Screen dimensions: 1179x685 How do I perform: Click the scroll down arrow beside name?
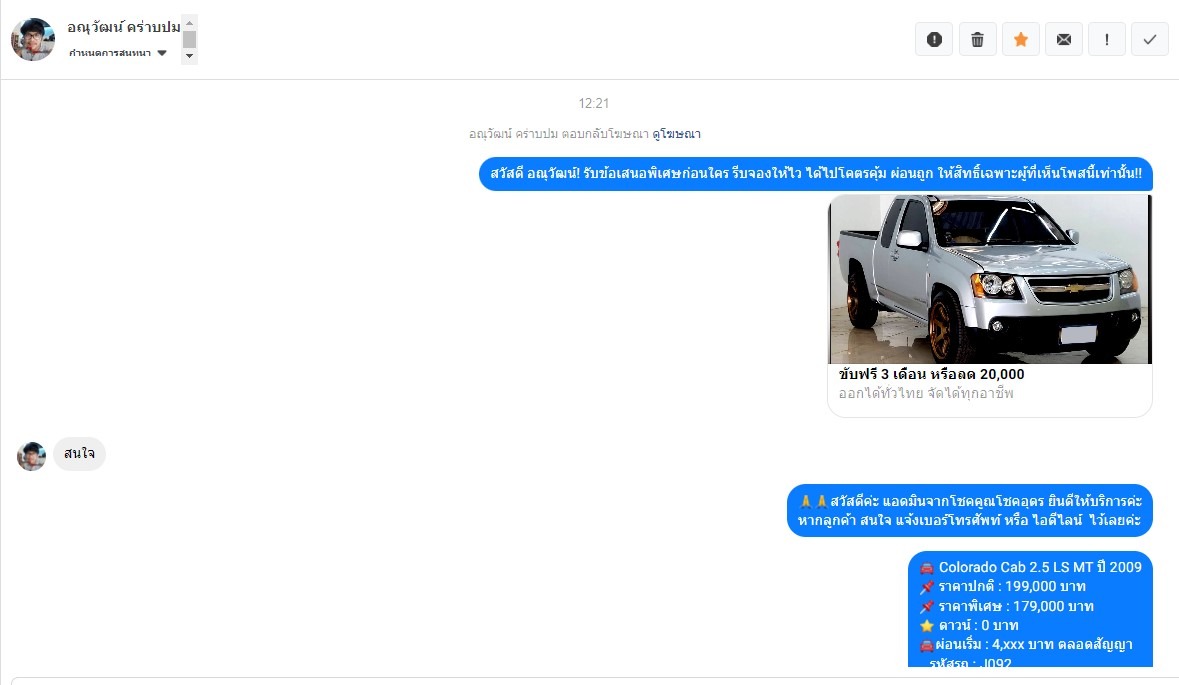[x=189, y=56]
